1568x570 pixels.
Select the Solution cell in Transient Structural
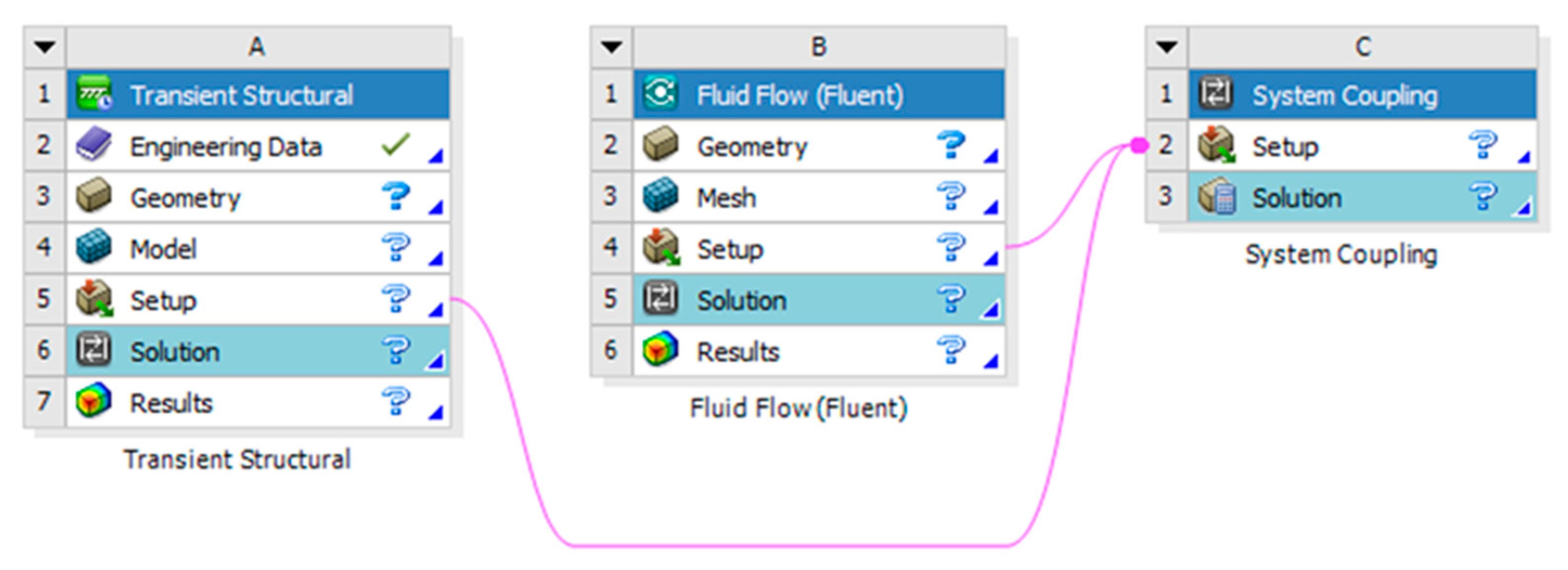[x=175, y=351]
